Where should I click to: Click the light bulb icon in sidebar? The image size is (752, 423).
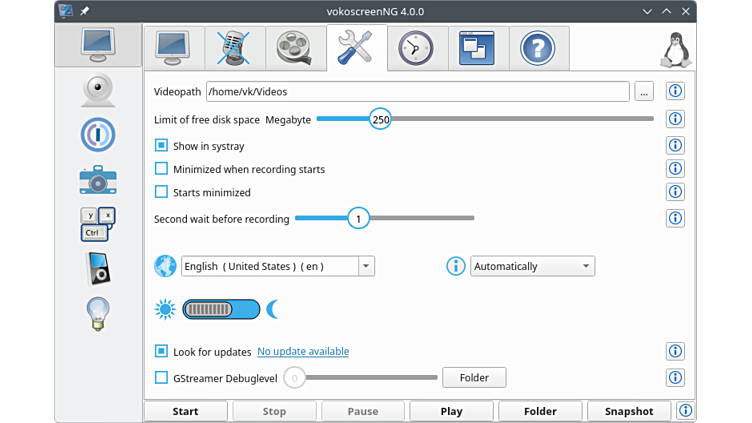coord(98,314)
